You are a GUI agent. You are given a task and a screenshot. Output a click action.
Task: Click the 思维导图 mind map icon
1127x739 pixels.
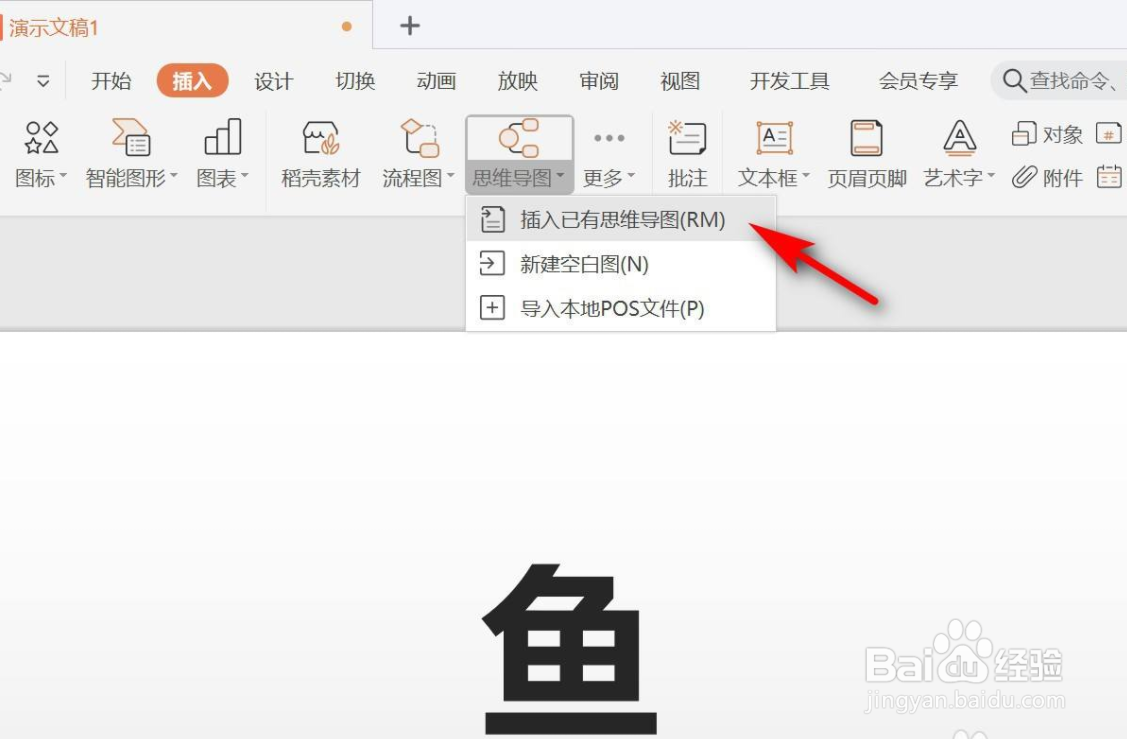pyautogui.click(x=519, y=137)
